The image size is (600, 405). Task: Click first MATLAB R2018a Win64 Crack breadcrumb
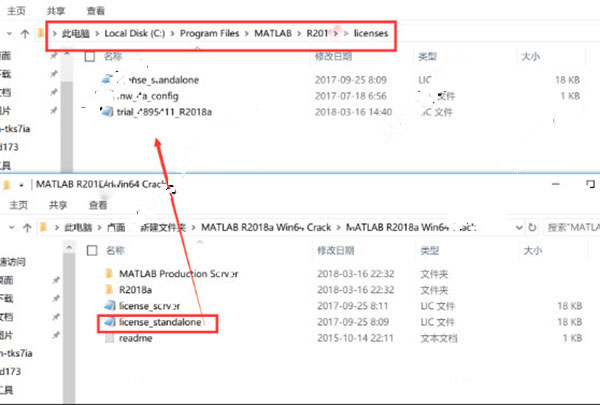click(266, 227)
